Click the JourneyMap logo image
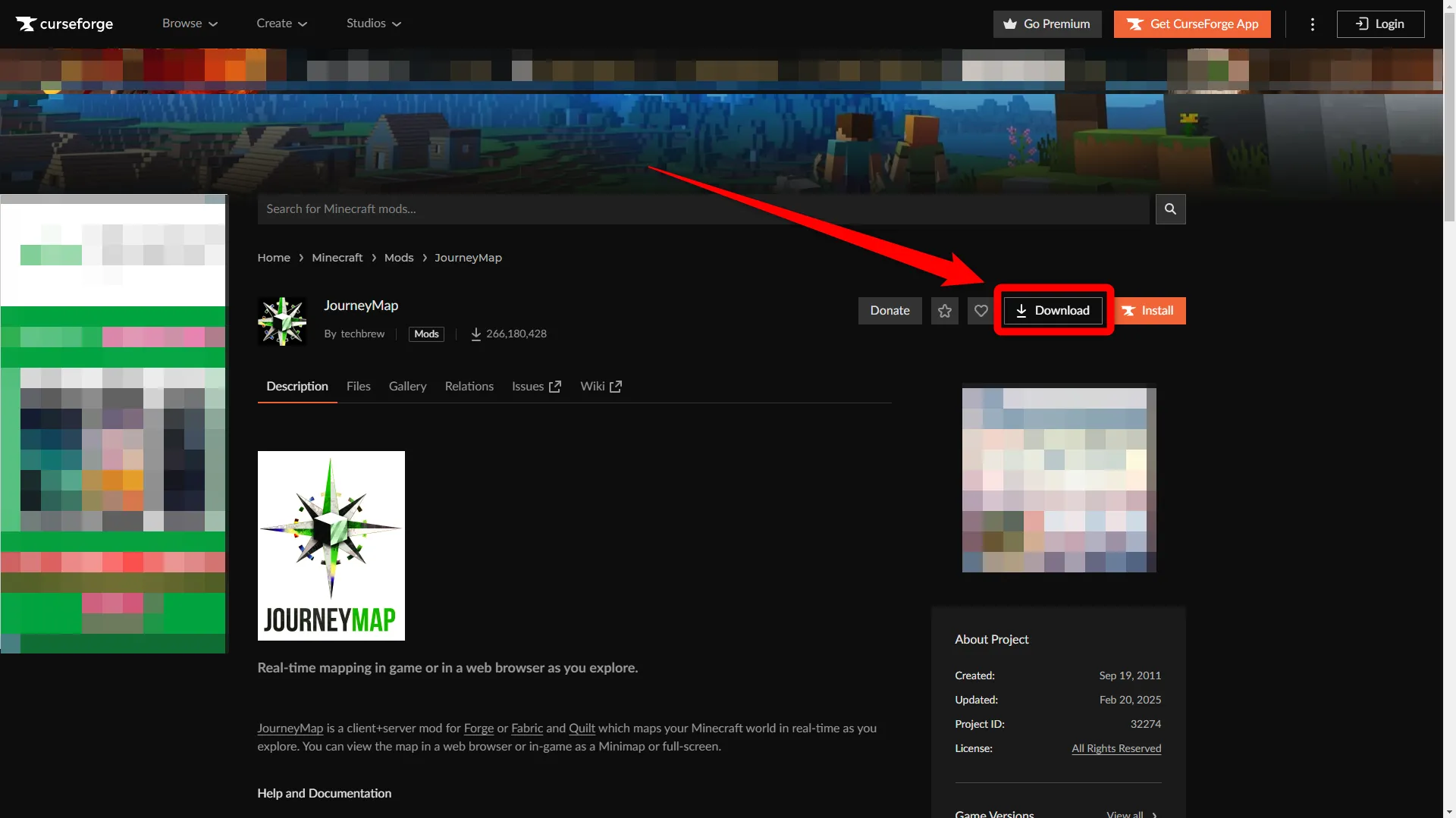Viewport: 1456px width, 818px height. point(331,546)
